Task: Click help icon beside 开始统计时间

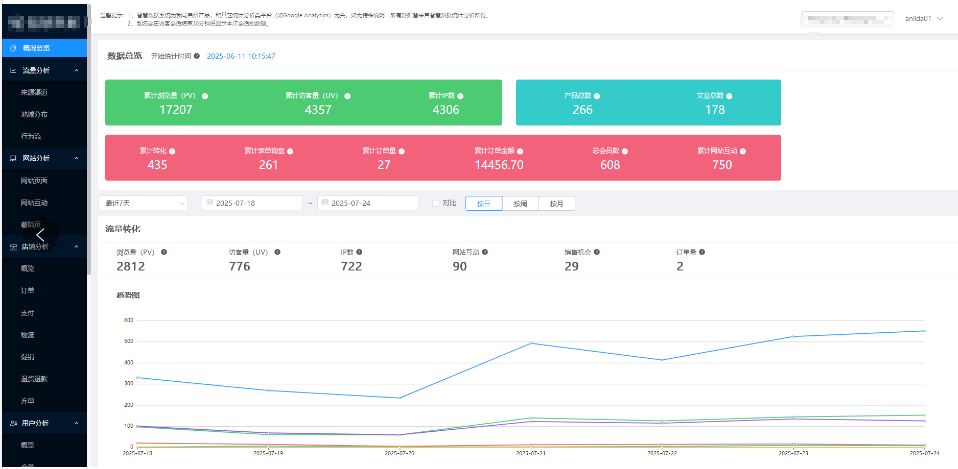Action: 197,56
